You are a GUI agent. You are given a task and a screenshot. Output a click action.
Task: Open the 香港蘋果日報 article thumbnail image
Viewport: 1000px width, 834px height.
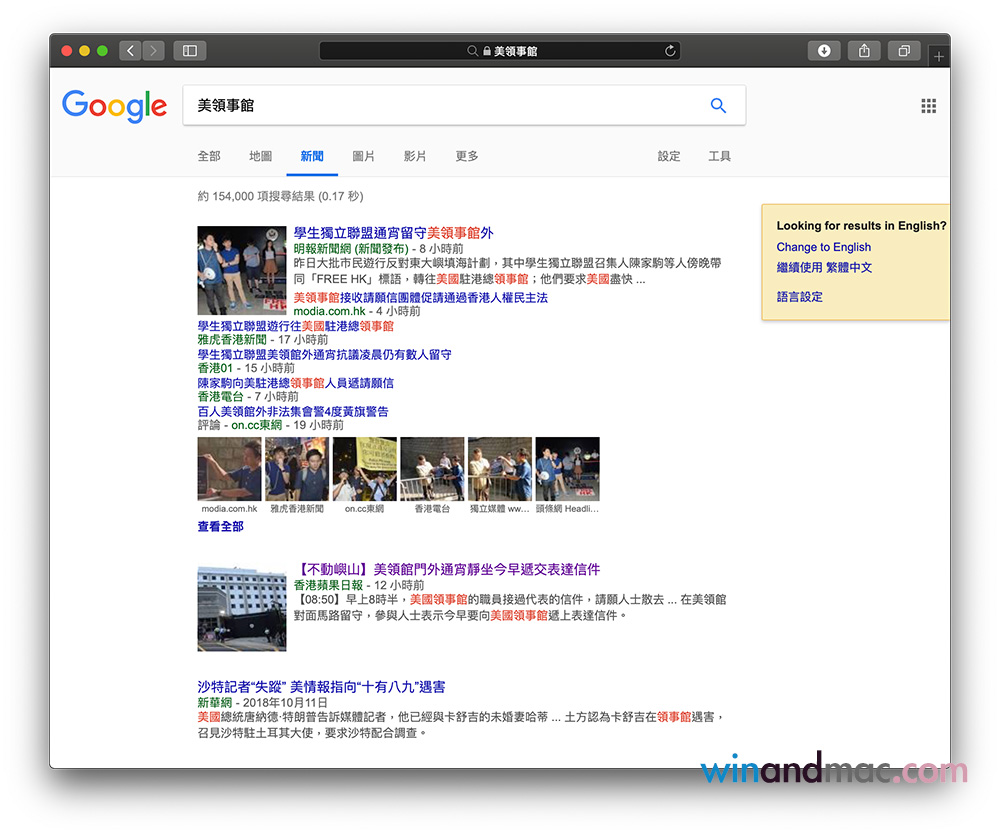coord(242,607)
